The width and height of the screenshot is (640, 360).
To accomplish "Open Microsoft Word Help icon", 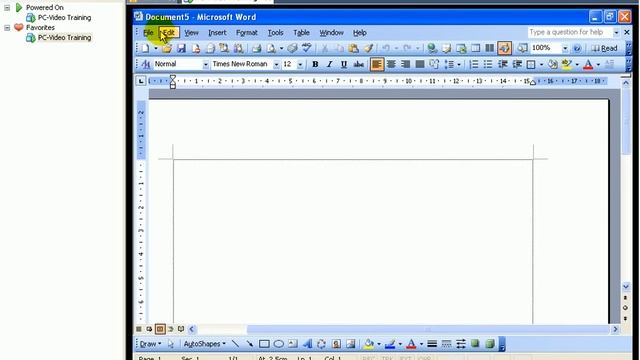I will pyautogui.click(x=577, y=48).
